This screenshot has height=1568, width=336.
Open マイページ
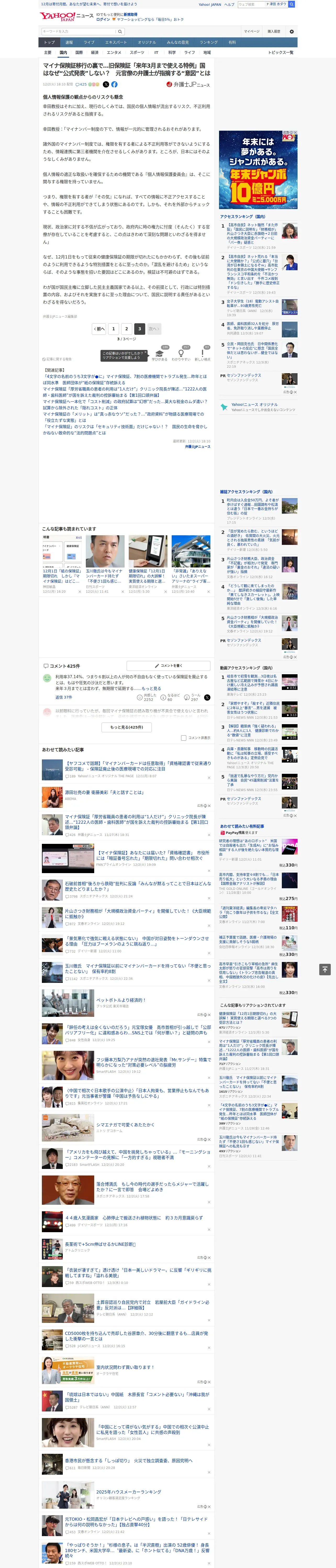tap(251, 32)
